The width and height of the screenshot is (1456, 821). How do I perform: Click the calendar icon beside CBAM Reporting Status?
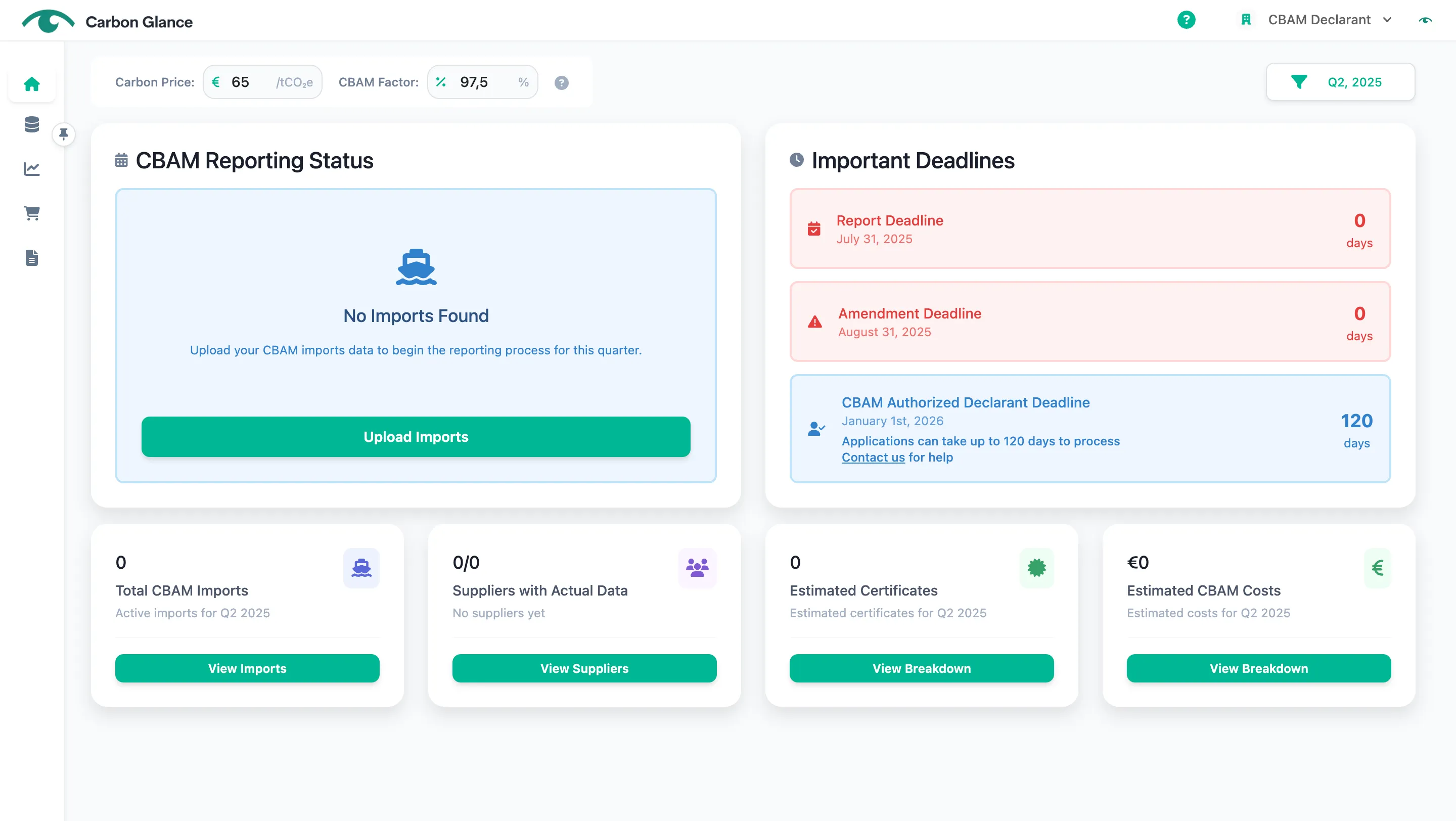[121, 160]
